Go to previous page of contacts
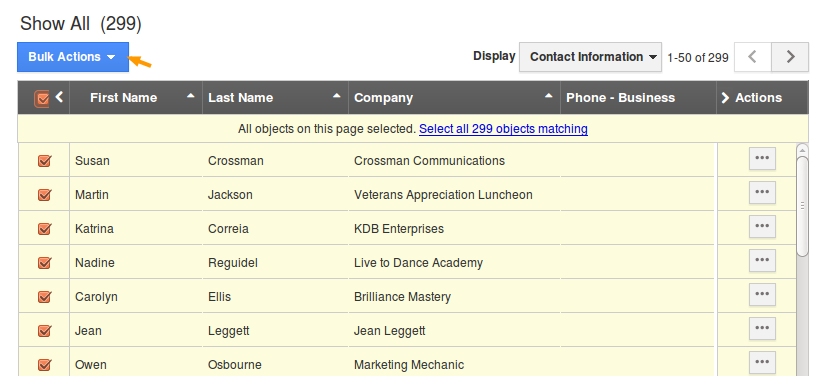 coord(753,57)
